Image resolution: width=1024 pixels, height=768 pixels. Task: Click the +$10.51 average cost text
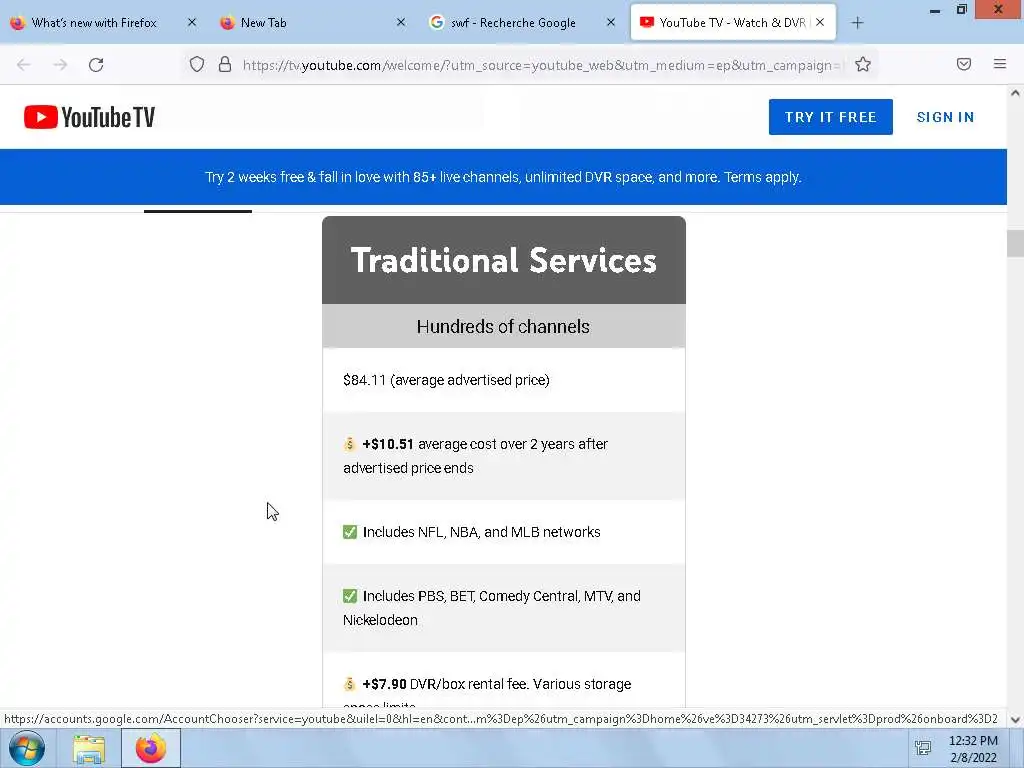[475, 456]
